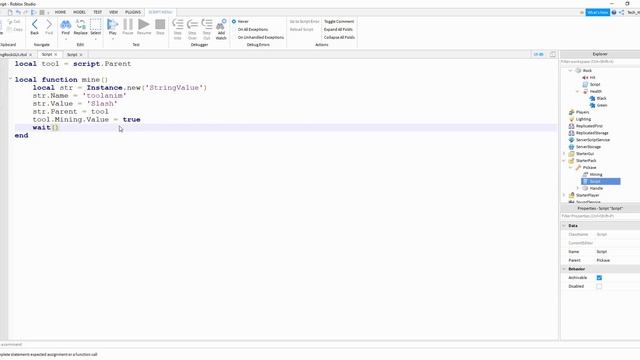Select ReplicatedStorage in Explorer
The image size is (640, 360).
click(589, 133)
